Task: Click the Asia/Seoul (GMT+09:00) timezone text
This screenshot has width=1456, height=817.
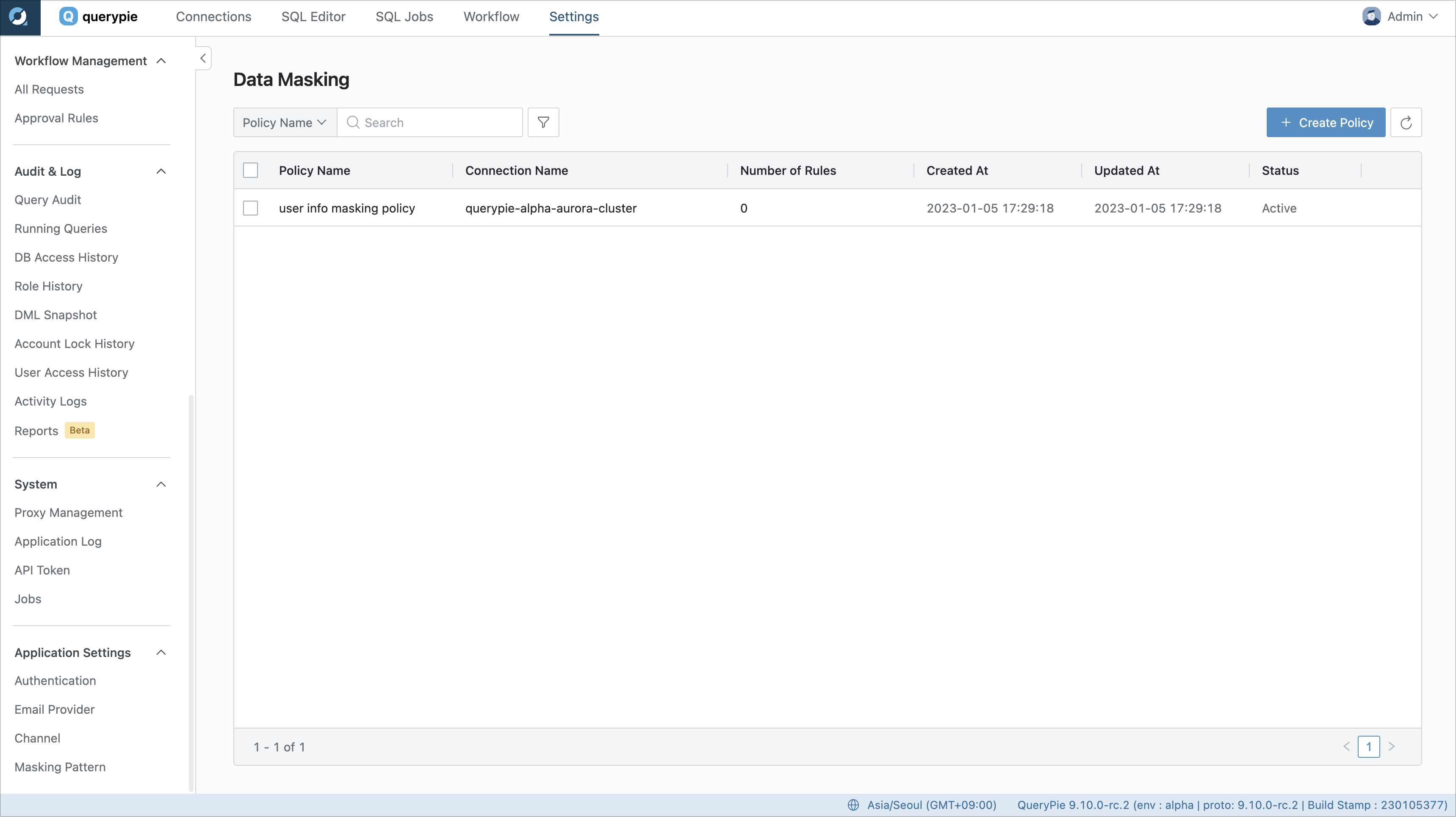Action: [931, 805]
